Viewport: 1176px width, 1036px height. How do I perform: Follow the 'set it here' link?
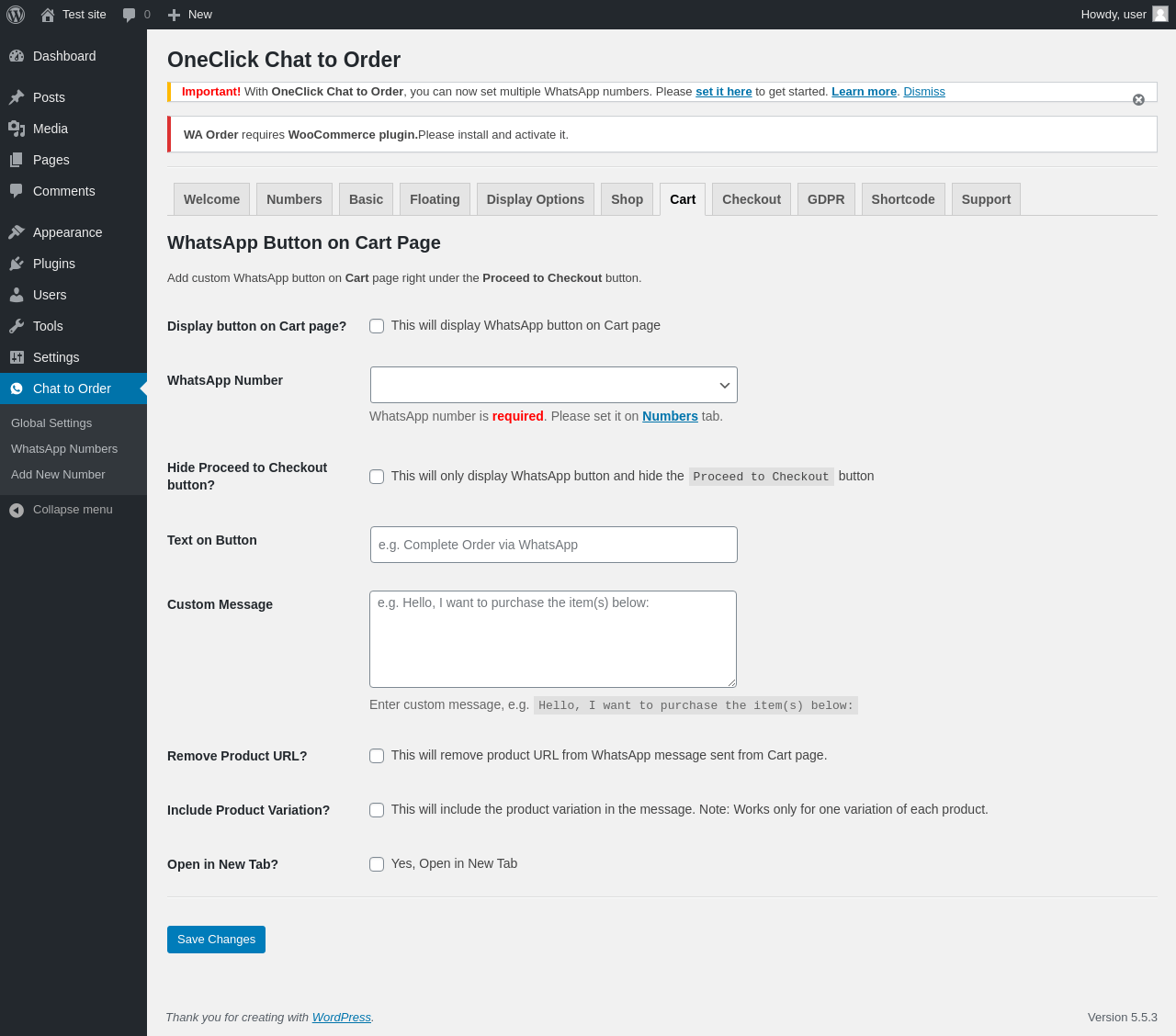[x=724, y=92]
